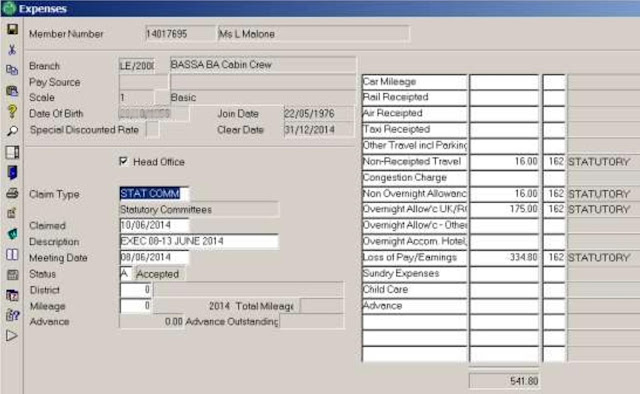Image resolution: width=640 pixels, height=394 pixels.
Task: Click the magnifying glass search icon
Action: click(x=12, y=131)
